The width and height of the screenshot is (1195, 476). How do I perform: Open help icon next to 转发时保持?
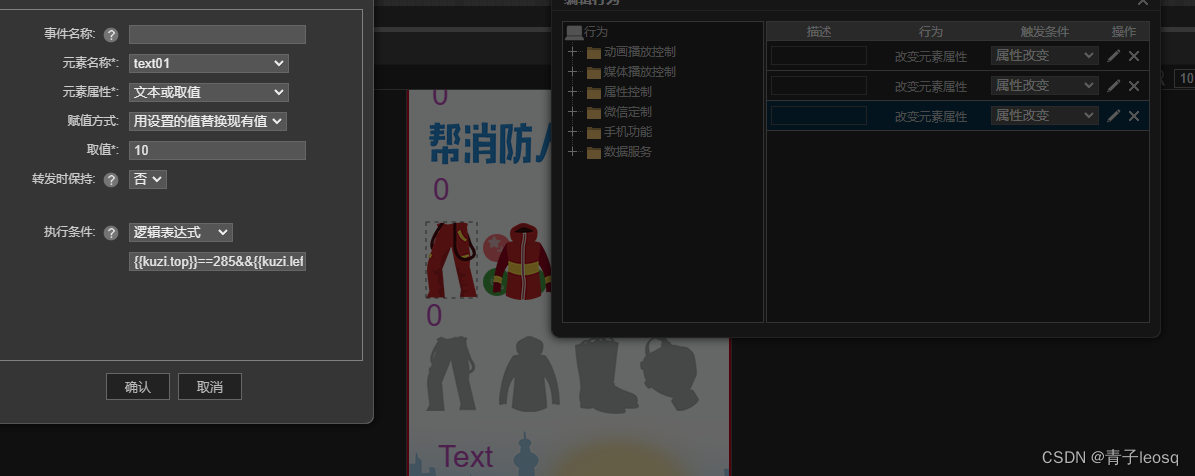111,180
